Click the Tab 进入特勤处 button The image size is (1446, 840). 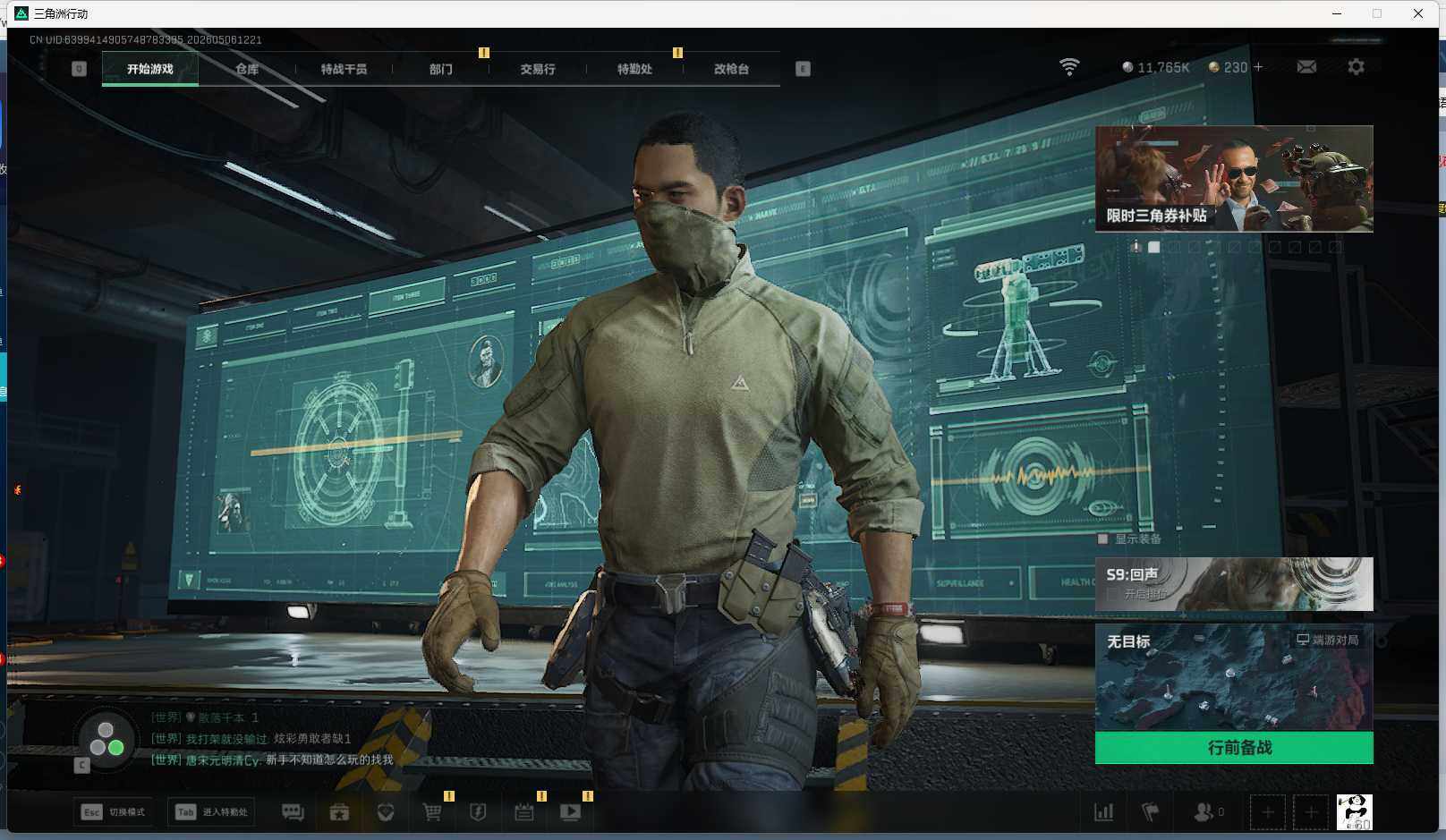coord(211,812)
